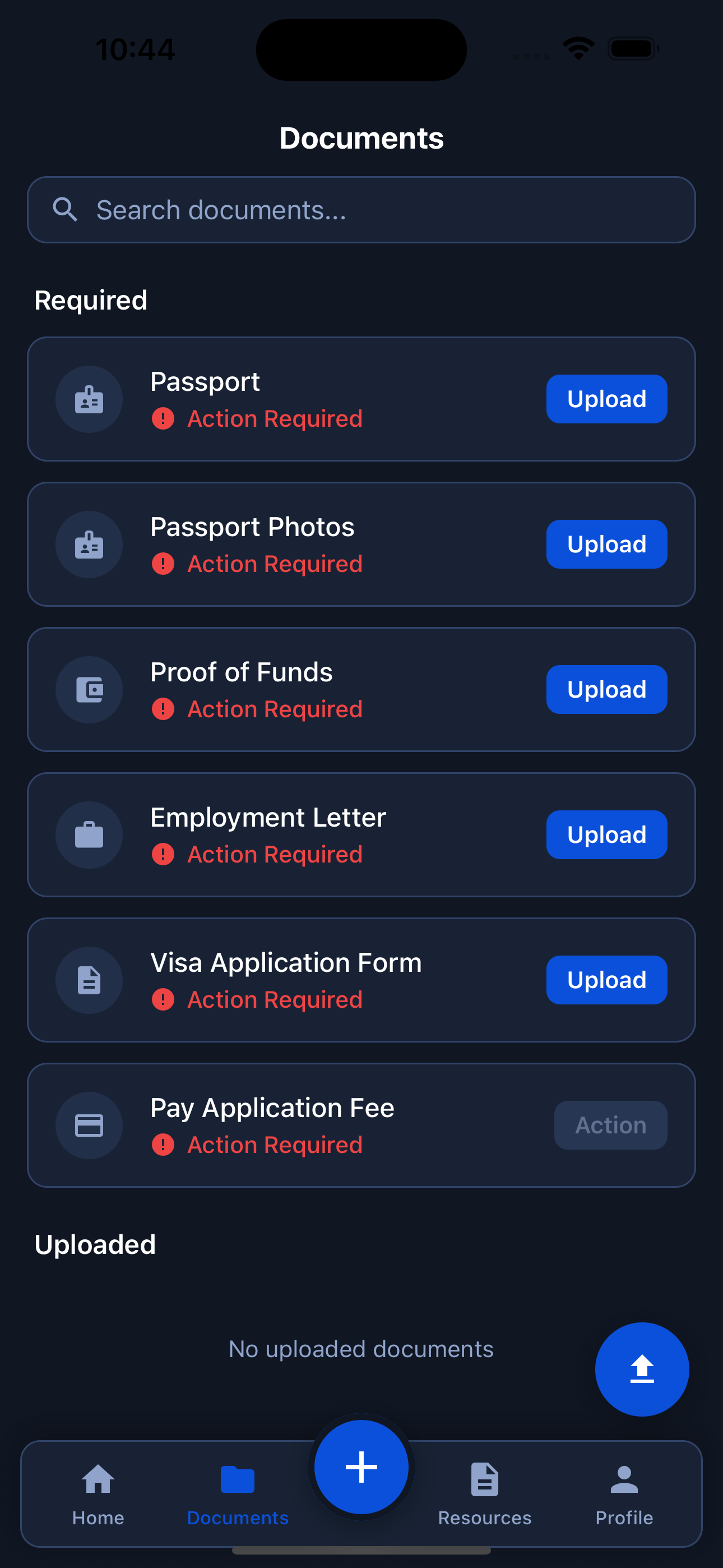The image size is (723, 1568).
Task: Tap the Pay Application Fee card icon
Action: click(89, 1125)
